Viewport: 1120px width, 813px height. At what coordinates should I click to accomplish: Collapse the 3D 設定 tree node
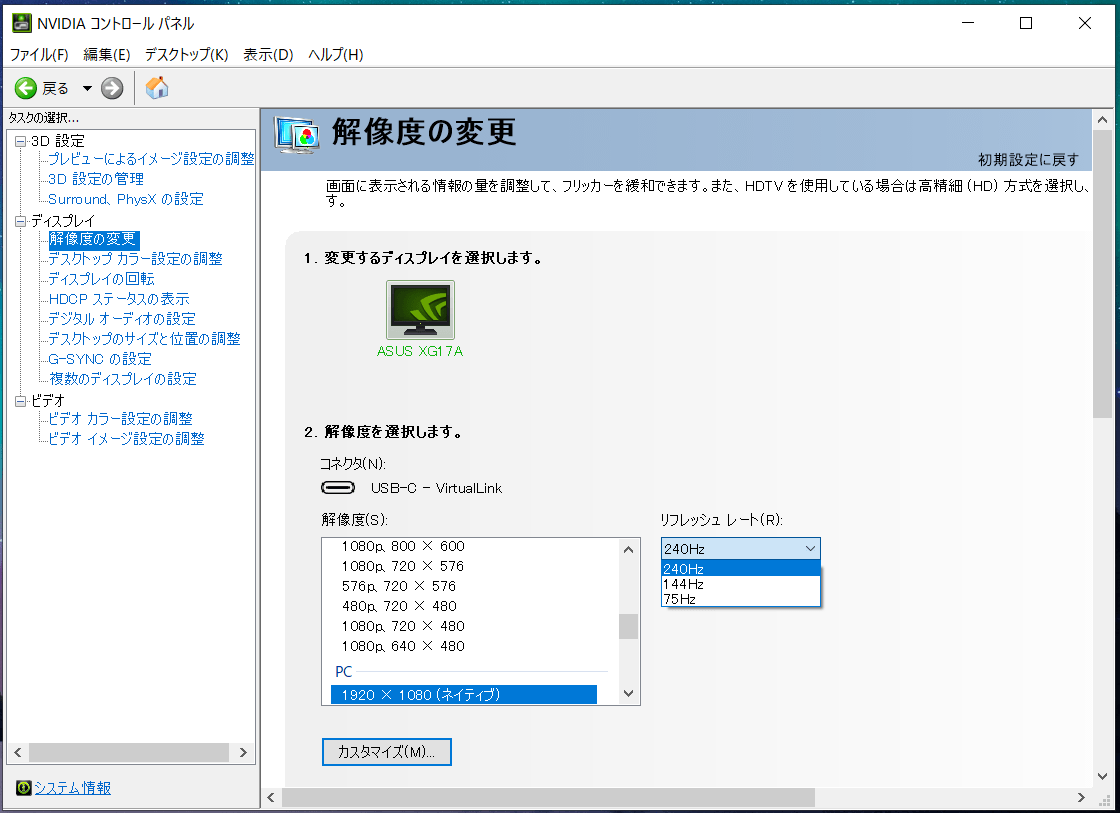pos(21,141)
